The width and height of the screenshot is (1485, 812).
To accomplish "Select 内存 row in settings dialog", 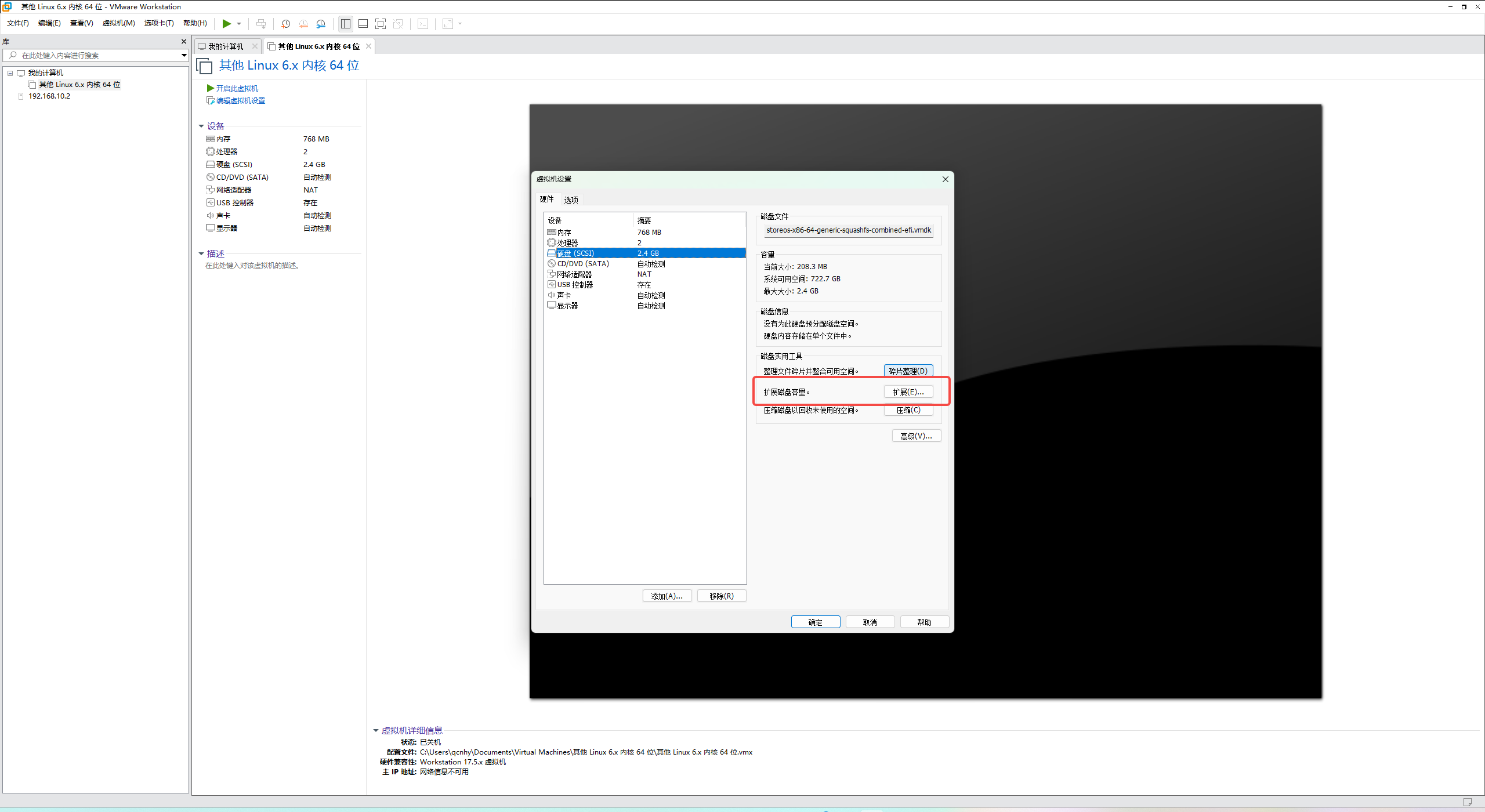I will tap(645, 233).
